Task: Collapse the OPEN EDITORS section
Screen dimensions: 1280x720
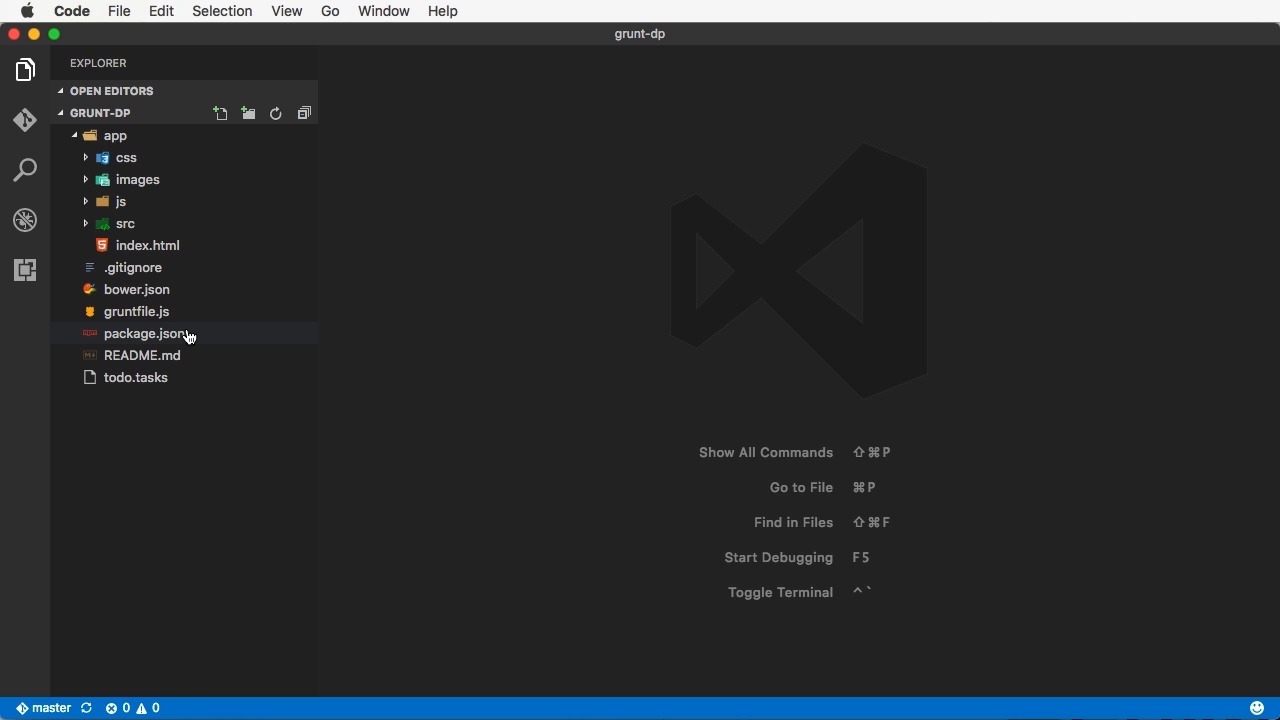Action: (61, 91)
